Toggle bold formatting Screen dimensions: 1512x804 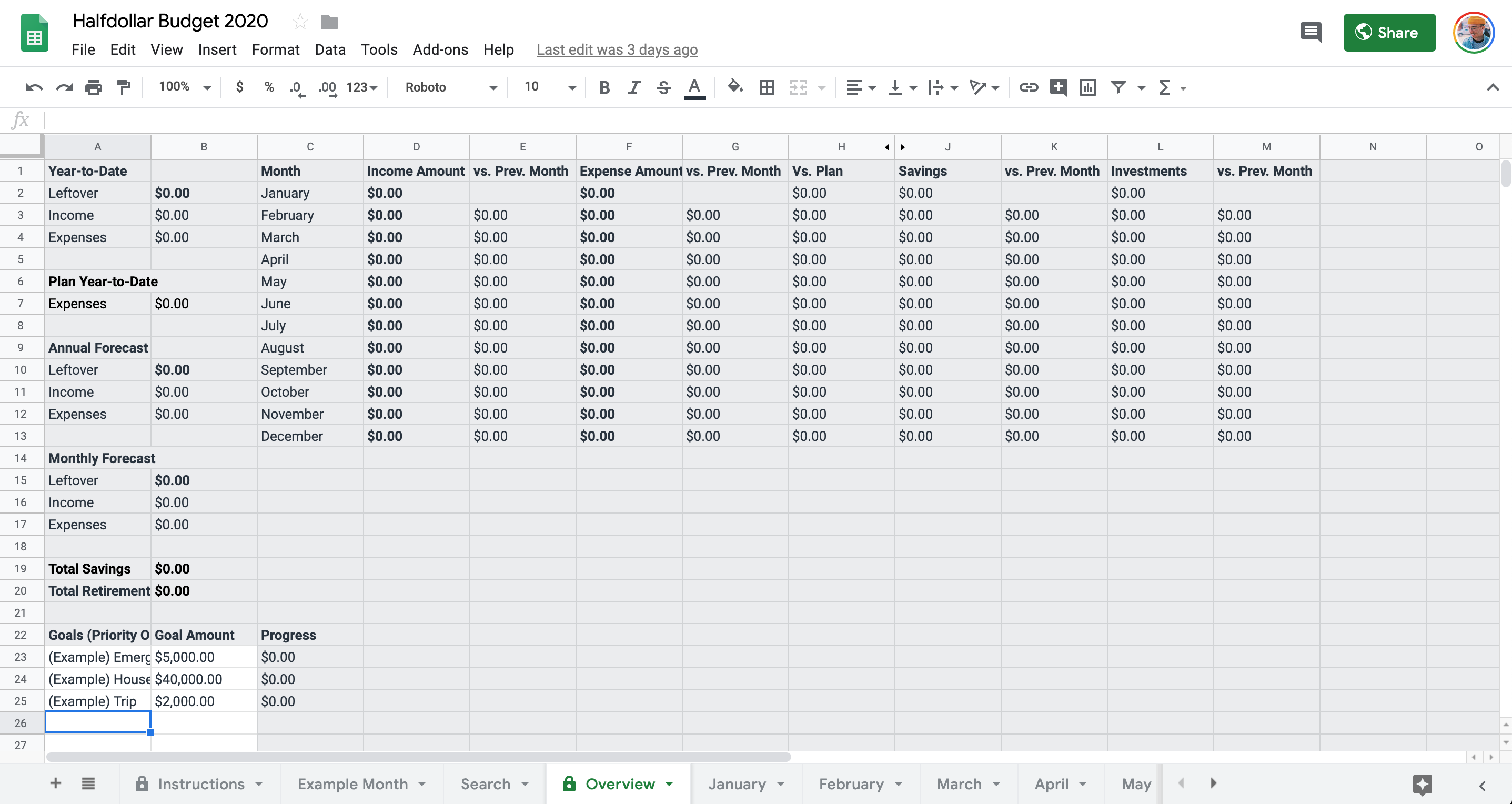click(604, 87)
